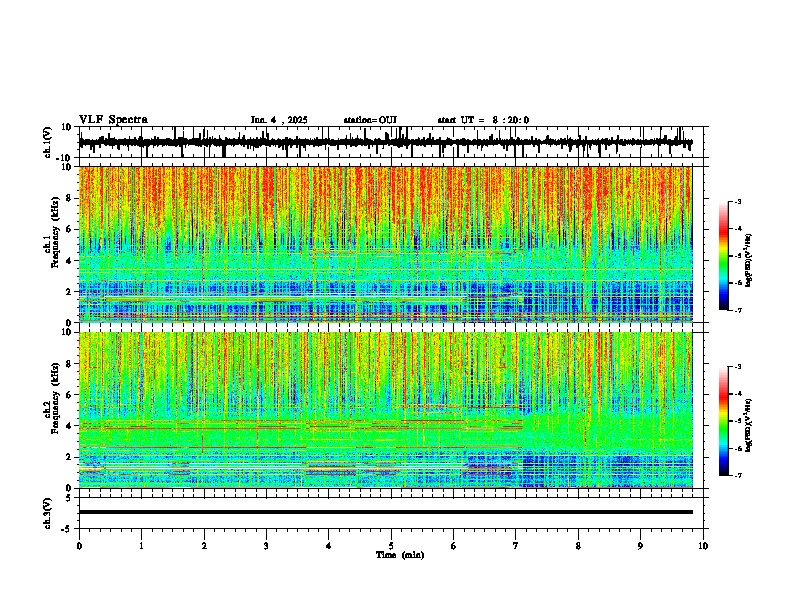792x612 pixels.
Task: Click the time axis tick label "2"
Action: coord(204,546)
